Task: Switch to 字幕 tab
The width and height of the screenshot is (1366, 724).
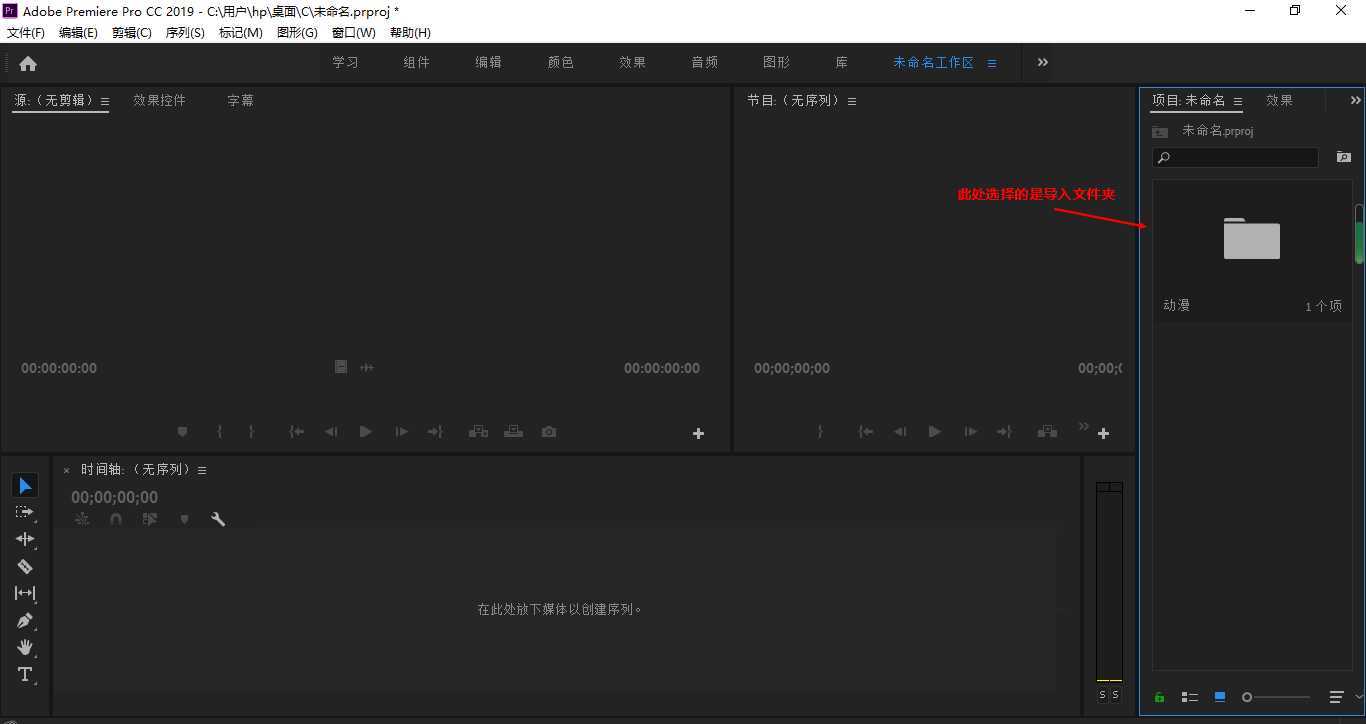Action: (241, 100)
